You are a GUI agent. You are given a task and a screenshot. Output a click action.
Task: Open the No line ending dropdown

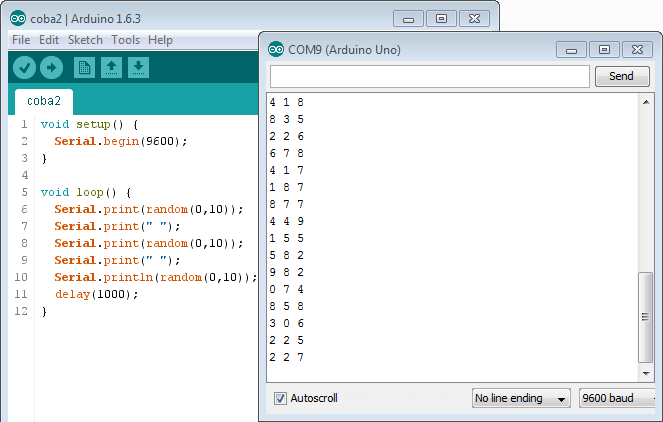coord(521,398)
